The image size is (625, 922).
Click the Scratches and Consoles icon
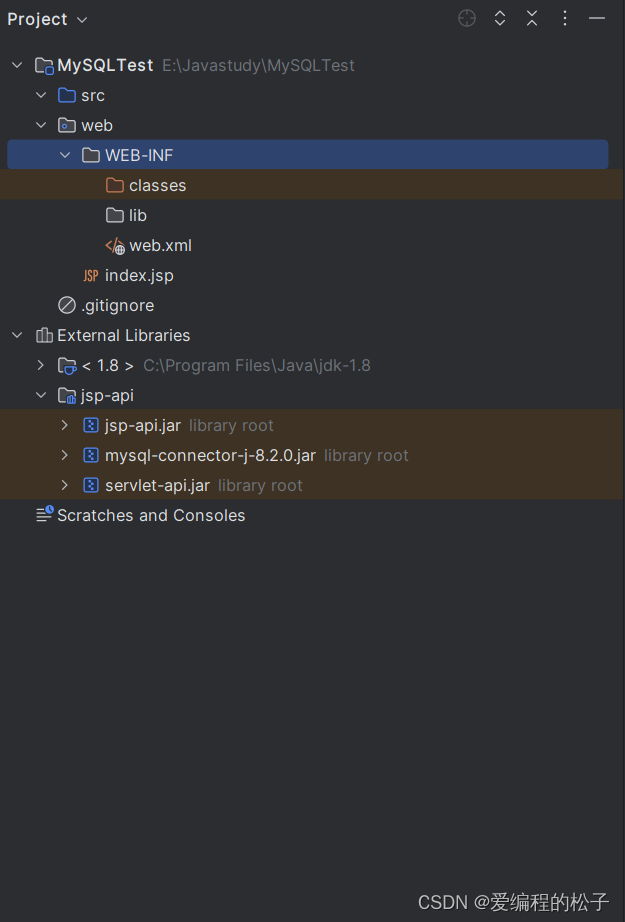[45, 514]
